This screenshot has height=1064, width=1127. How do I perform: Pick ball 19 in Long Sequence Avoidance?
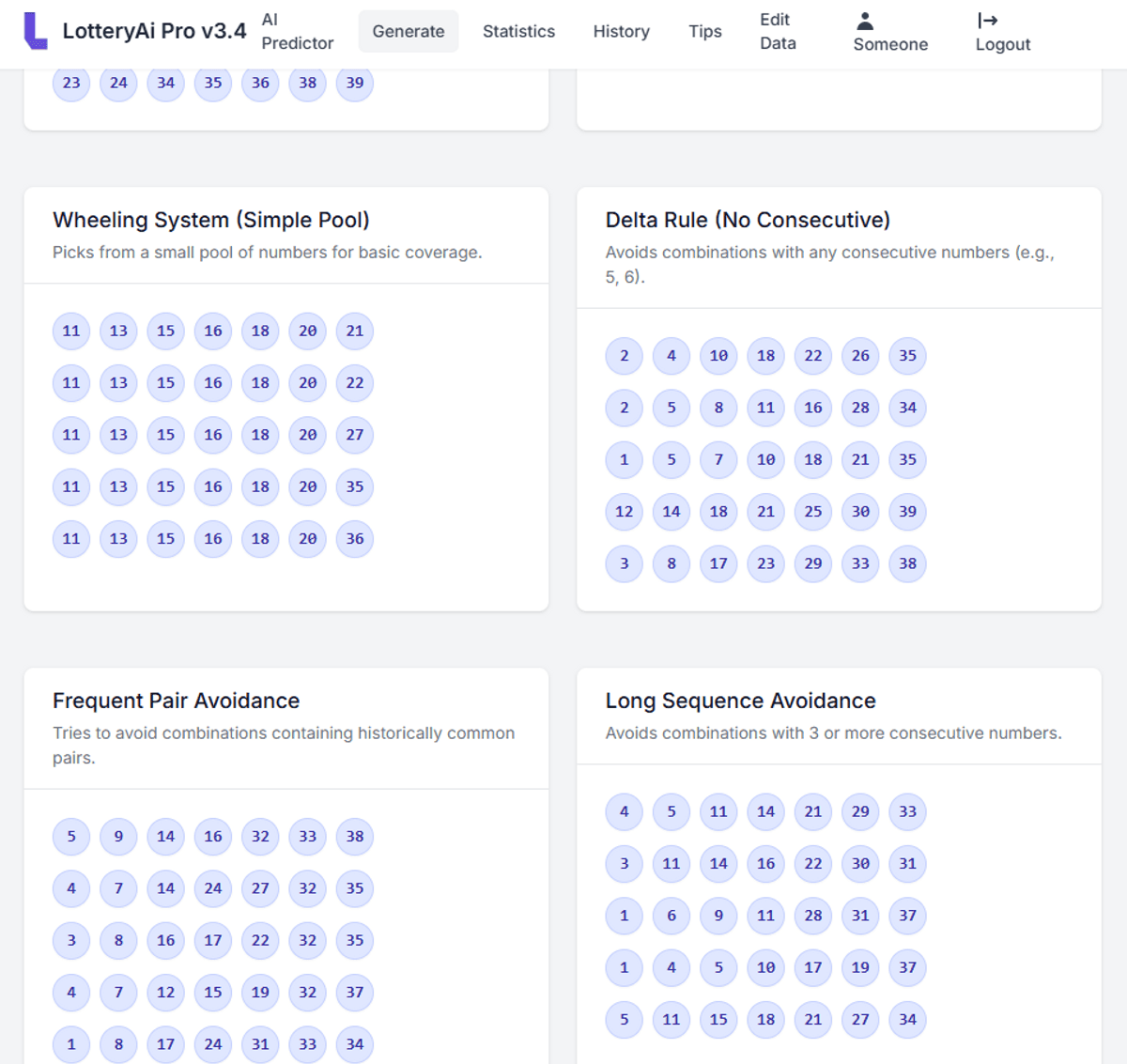click(860, 967)
